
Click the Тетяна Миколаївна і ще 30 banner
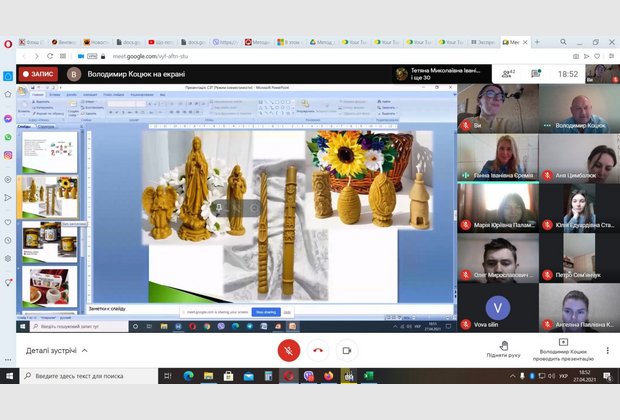(442, 74)
